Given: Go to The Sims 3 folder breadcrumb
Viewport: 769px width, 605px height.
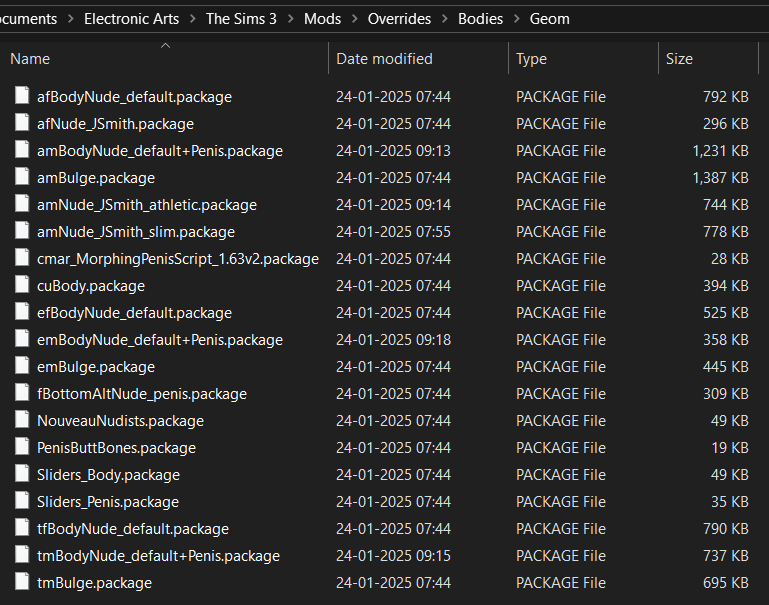Looking at the screenshot, I should click(x=241, y=19).
